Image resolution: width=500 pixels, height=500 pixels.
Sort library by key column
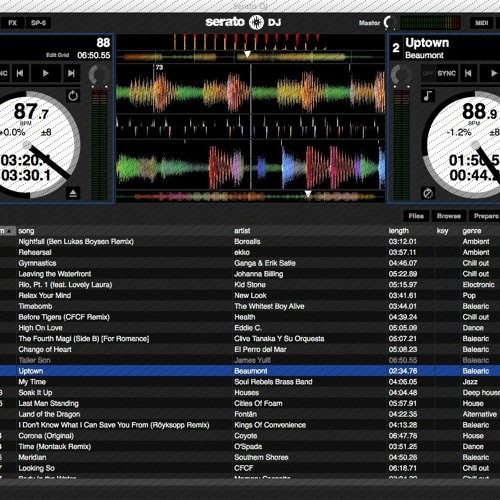(x=447, y=231)
